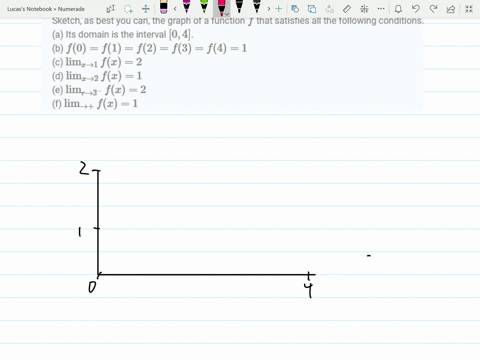Screen dimensions: 480x360
Task: Select the first black pen
Action: point(239,7)
